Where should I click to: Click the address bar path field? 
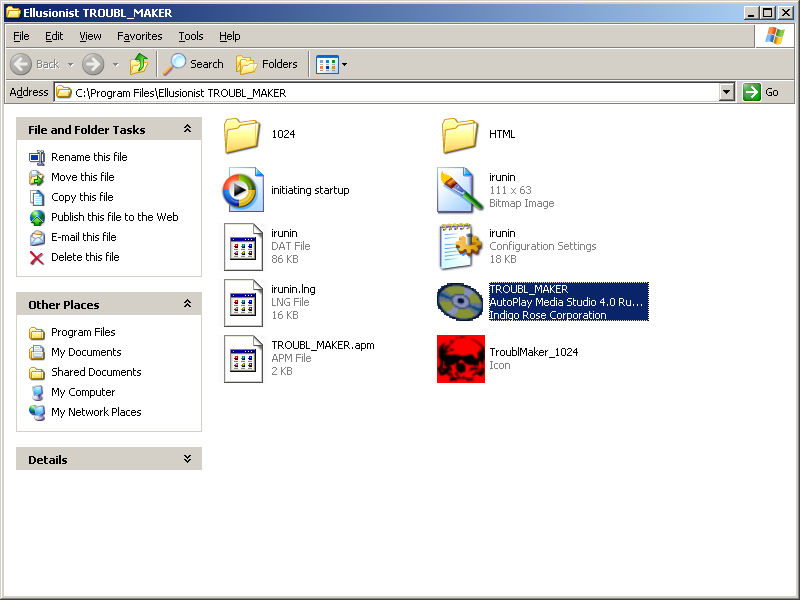coord(387,92)
